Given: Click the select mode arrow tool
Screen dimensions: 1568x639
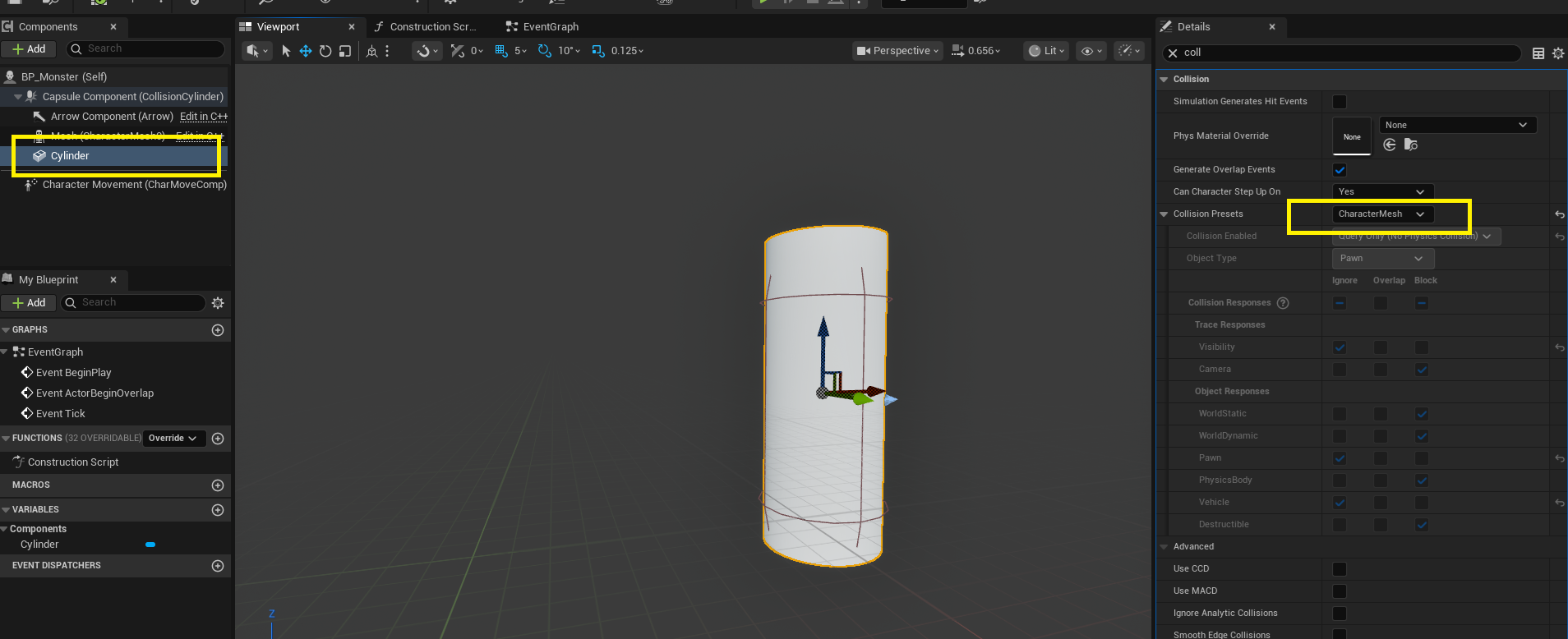Looking at the screenshot, I should pos(286,51).
